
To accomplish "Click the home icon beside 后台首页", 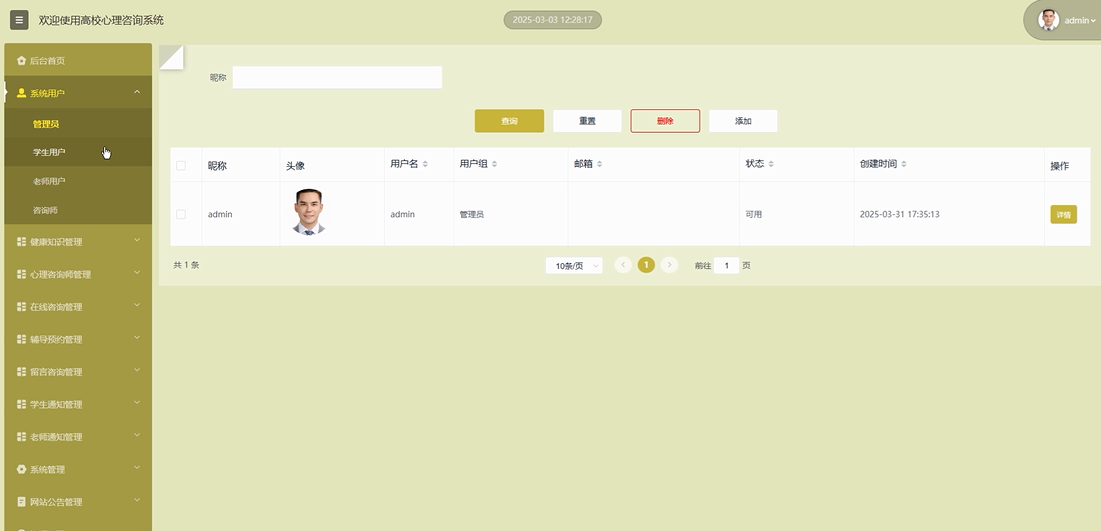I will click(x=21, y=61).
